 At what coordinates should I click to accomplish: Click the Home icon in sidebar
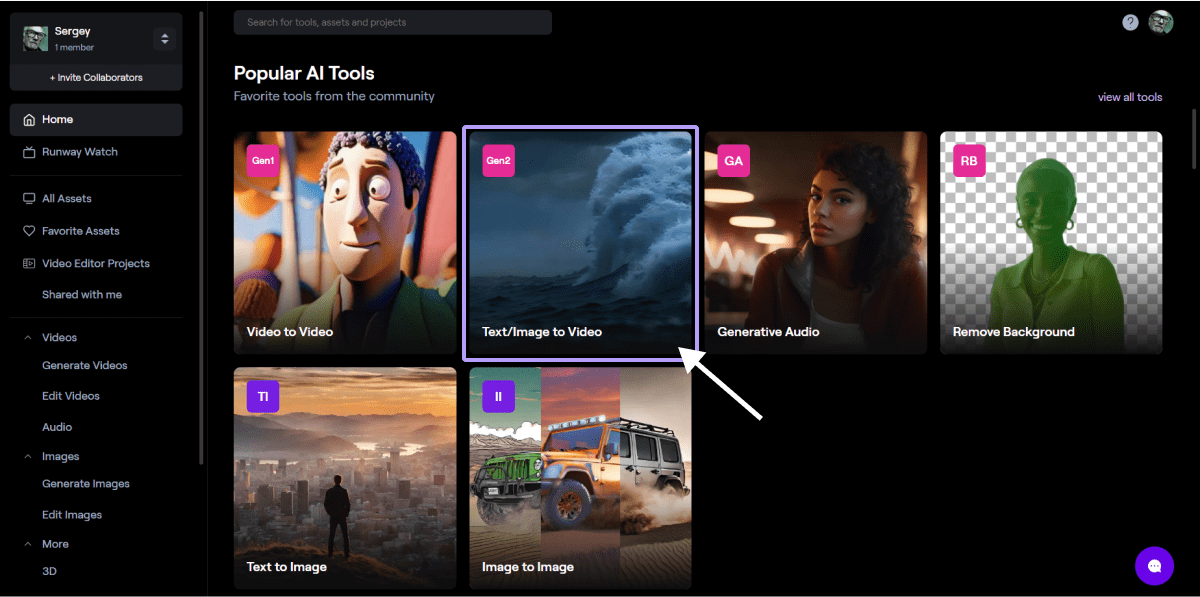tap(29, 119)
